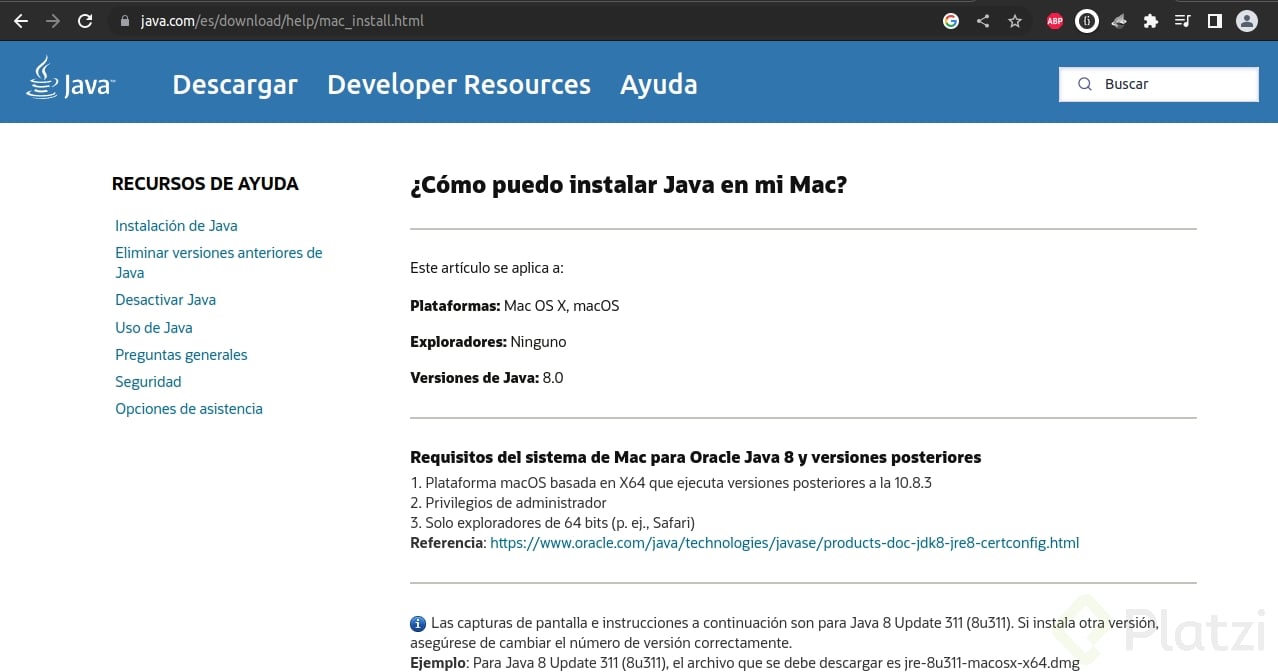Viewport: 1278px width, 672px height.
Task: Open Opciones de asistencia link
Action: (189, 408)
